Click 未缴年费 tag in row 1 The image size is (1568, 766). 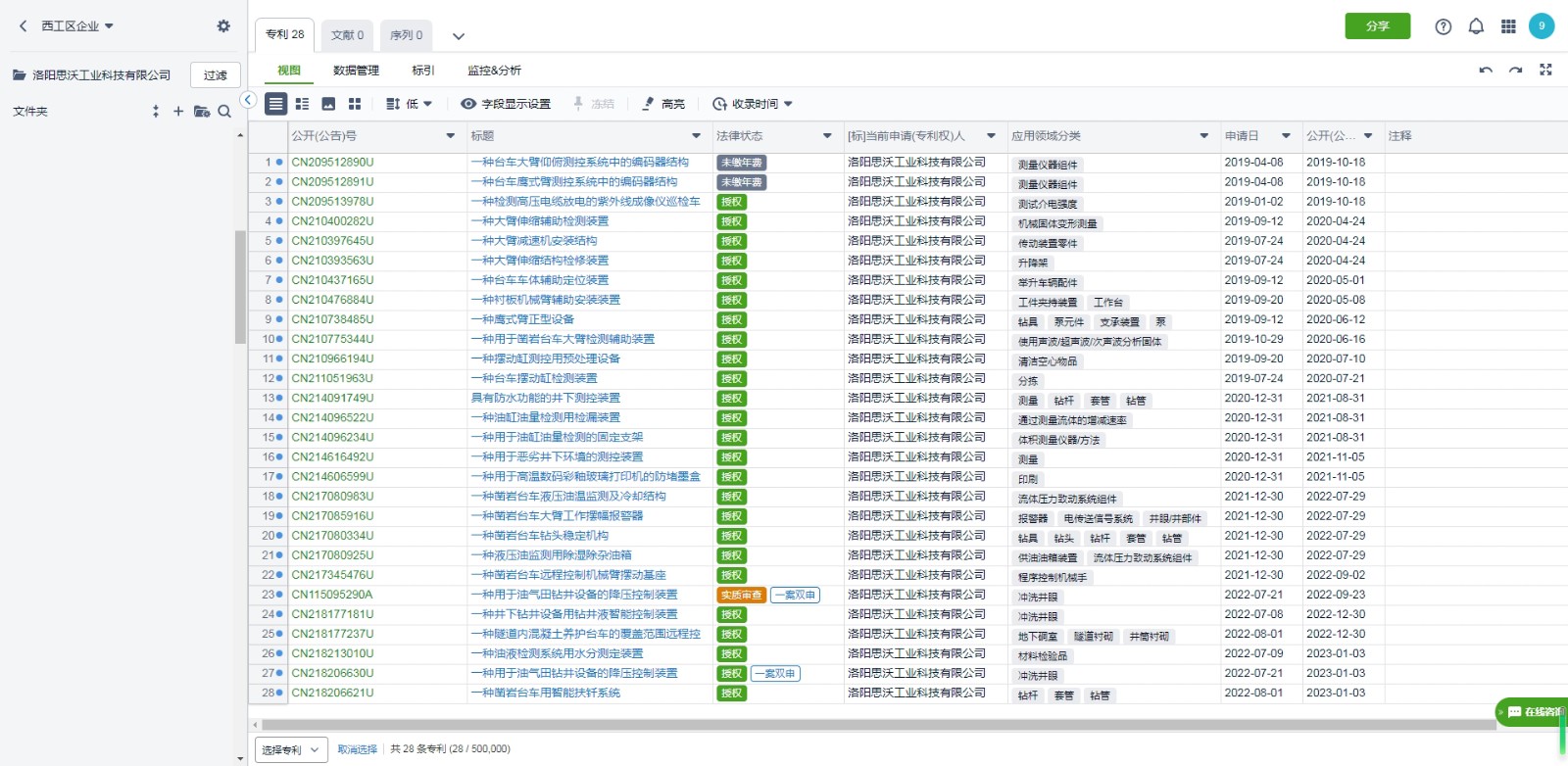tap(741, 163)
